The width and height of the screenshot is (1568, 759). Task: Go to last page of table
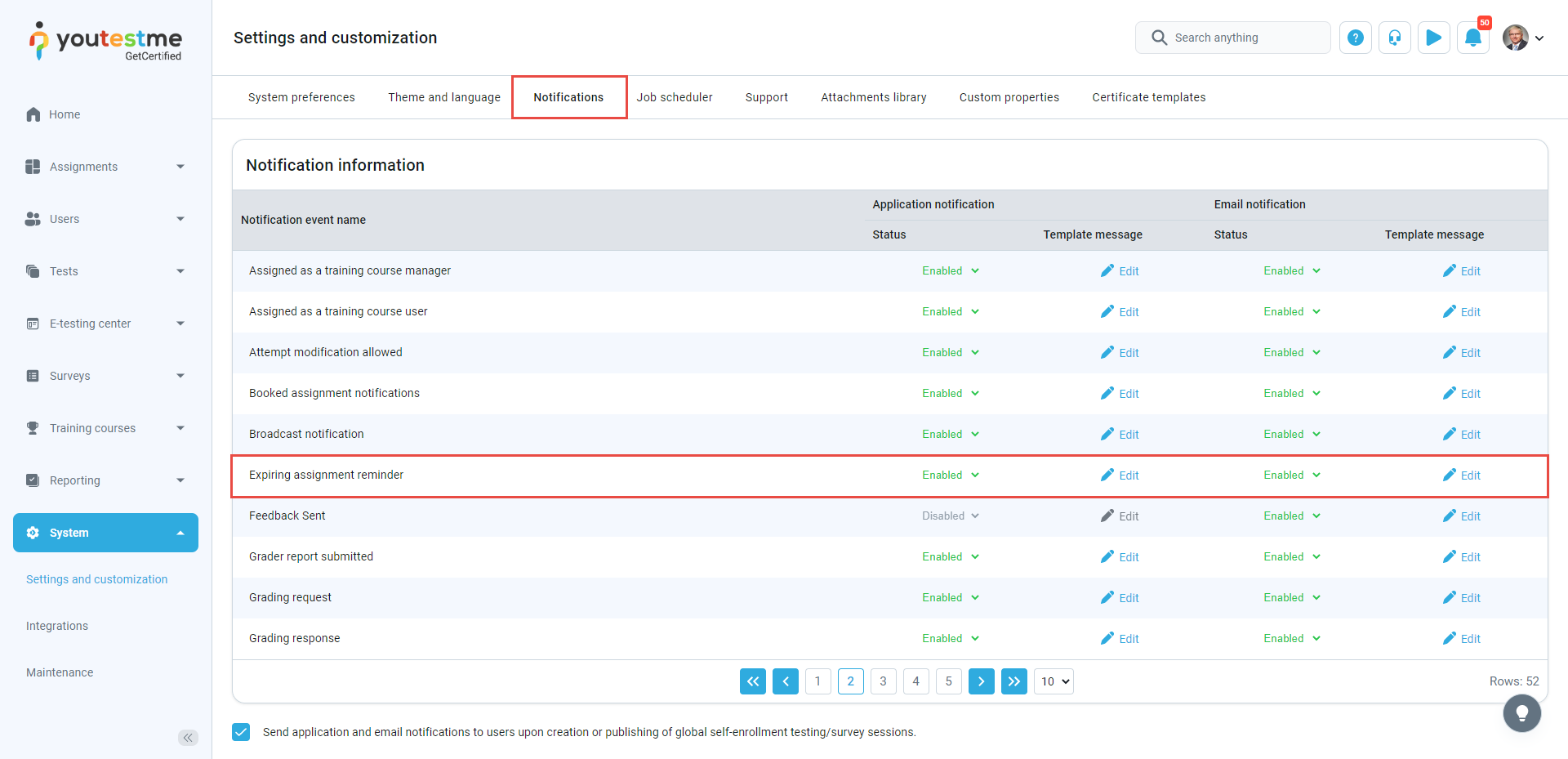click(x=1013, y=681)
